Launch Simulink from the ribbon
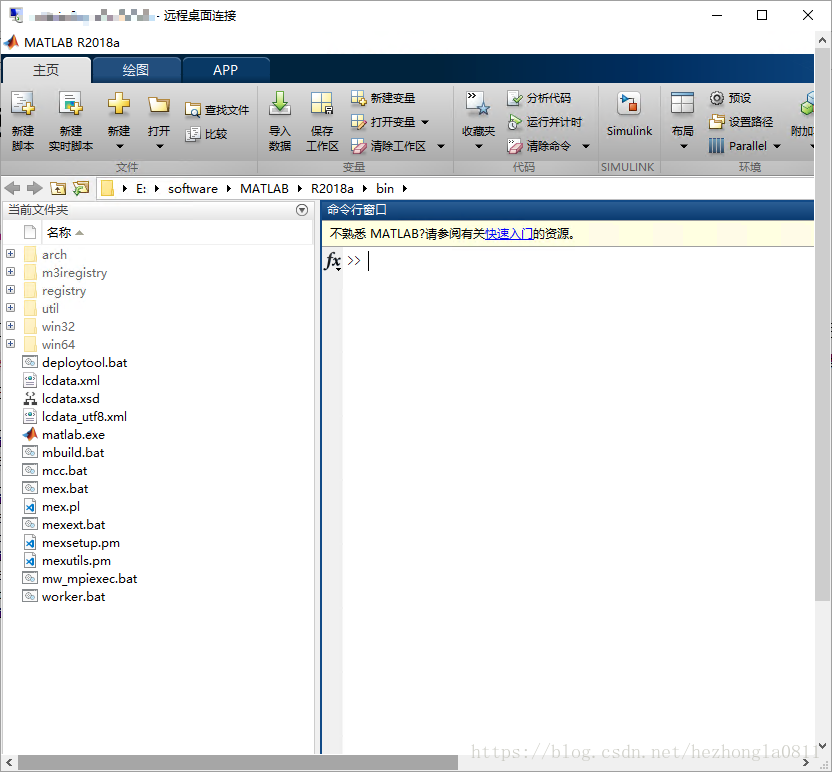832x772 pixels. [x=629, y=114]
